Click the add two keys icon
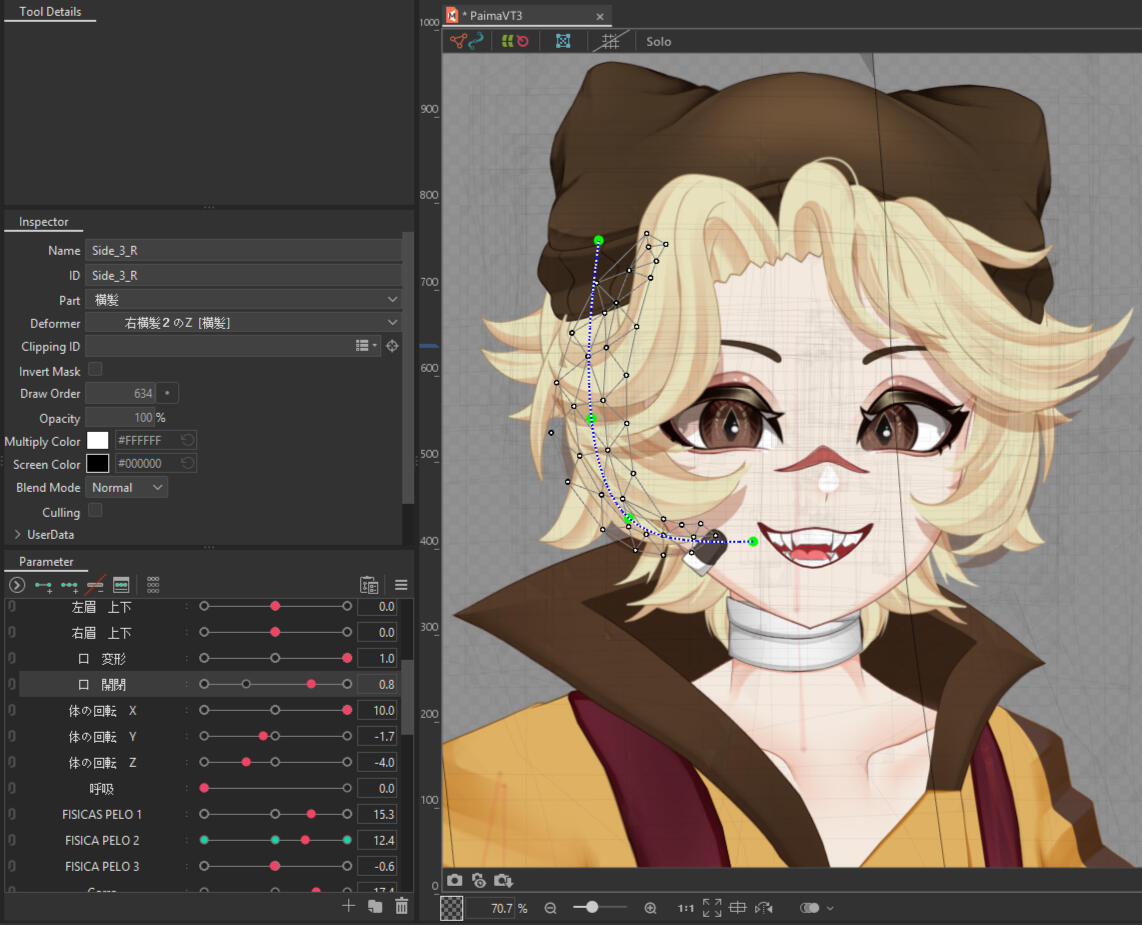 coord(43,585)
